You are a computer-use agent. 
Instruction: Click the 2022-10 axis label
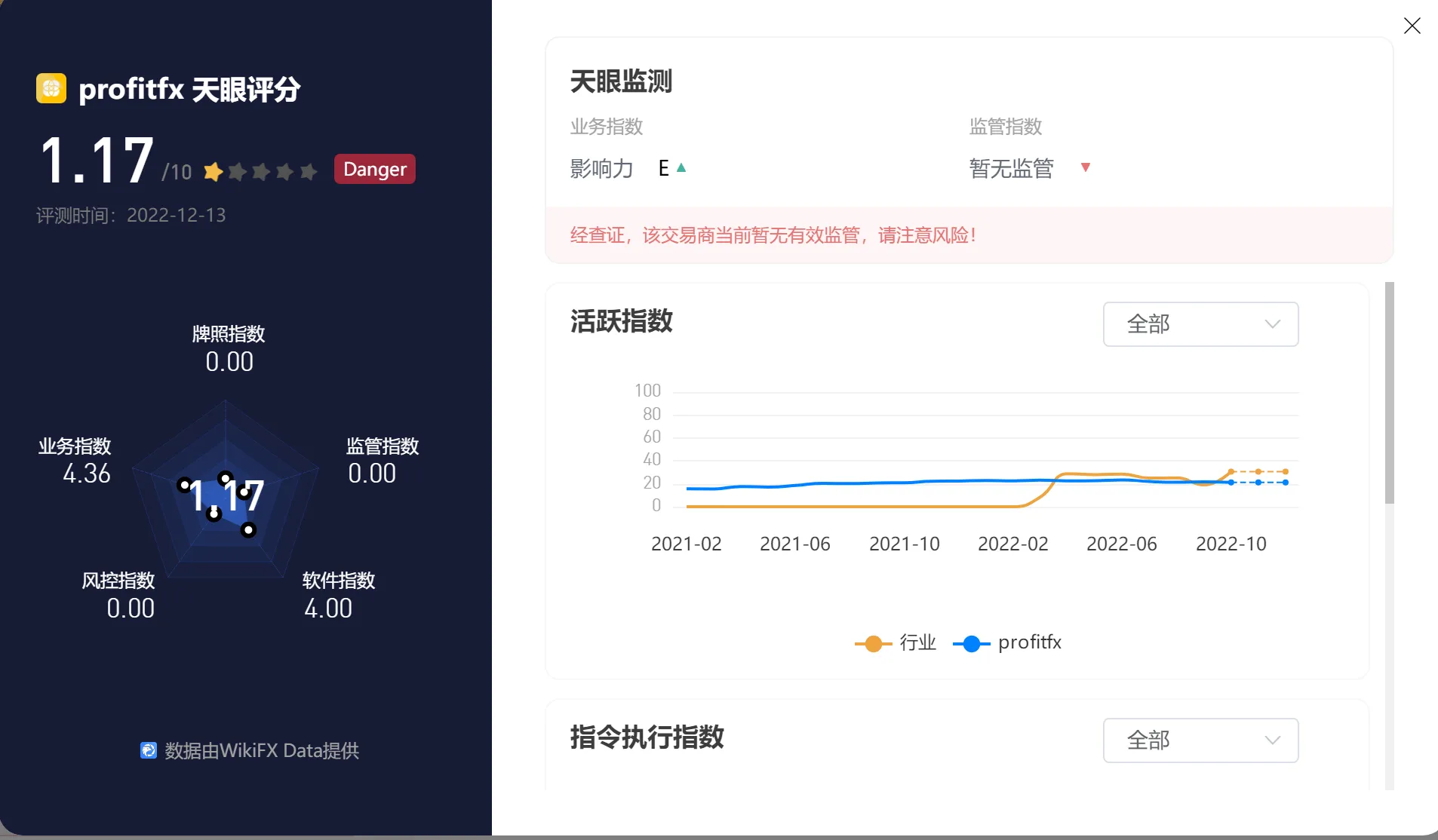(1231, 544)
